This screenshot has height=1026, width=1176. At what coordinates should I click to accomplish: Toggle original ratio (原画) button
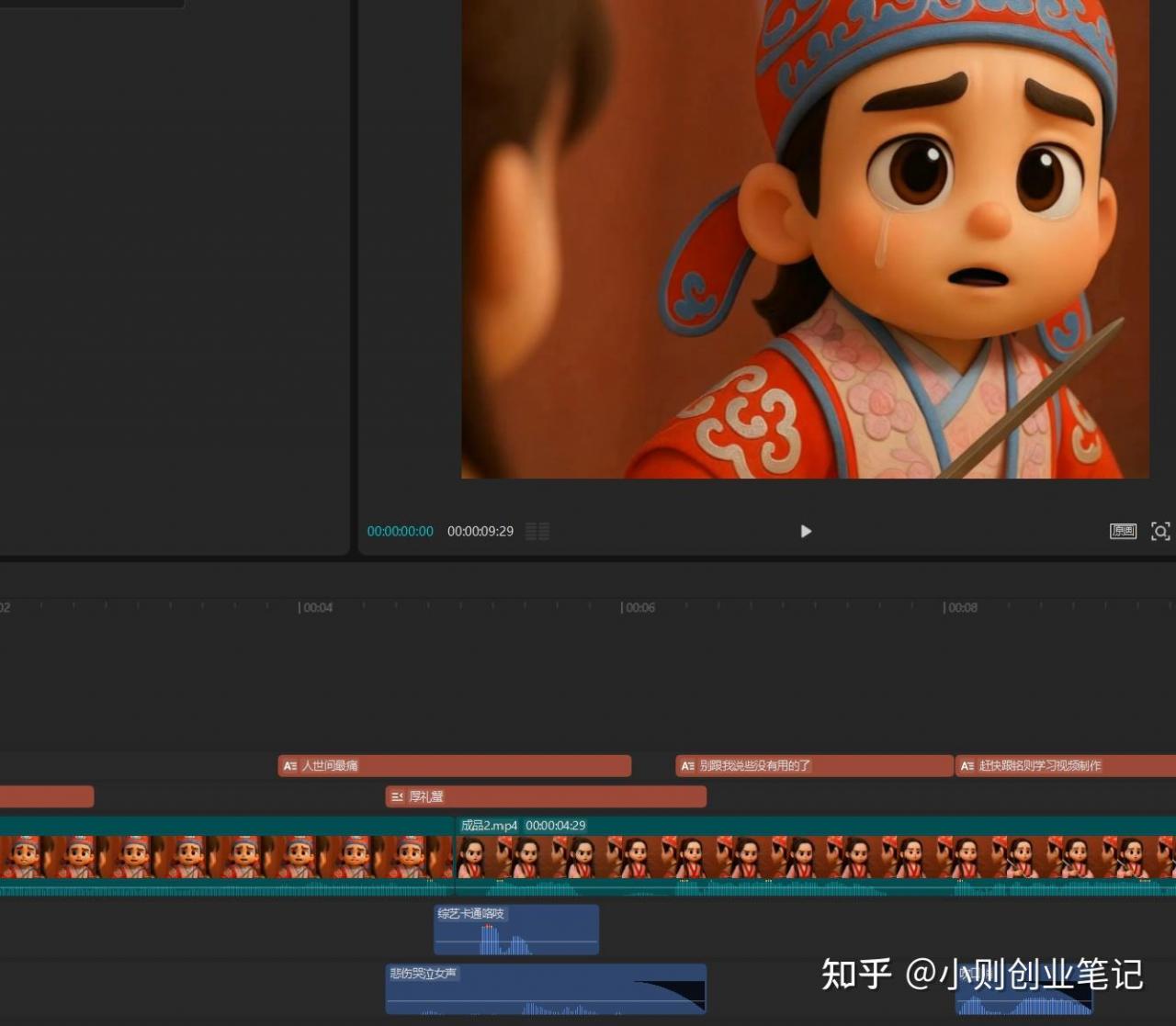coord(1123,531)
